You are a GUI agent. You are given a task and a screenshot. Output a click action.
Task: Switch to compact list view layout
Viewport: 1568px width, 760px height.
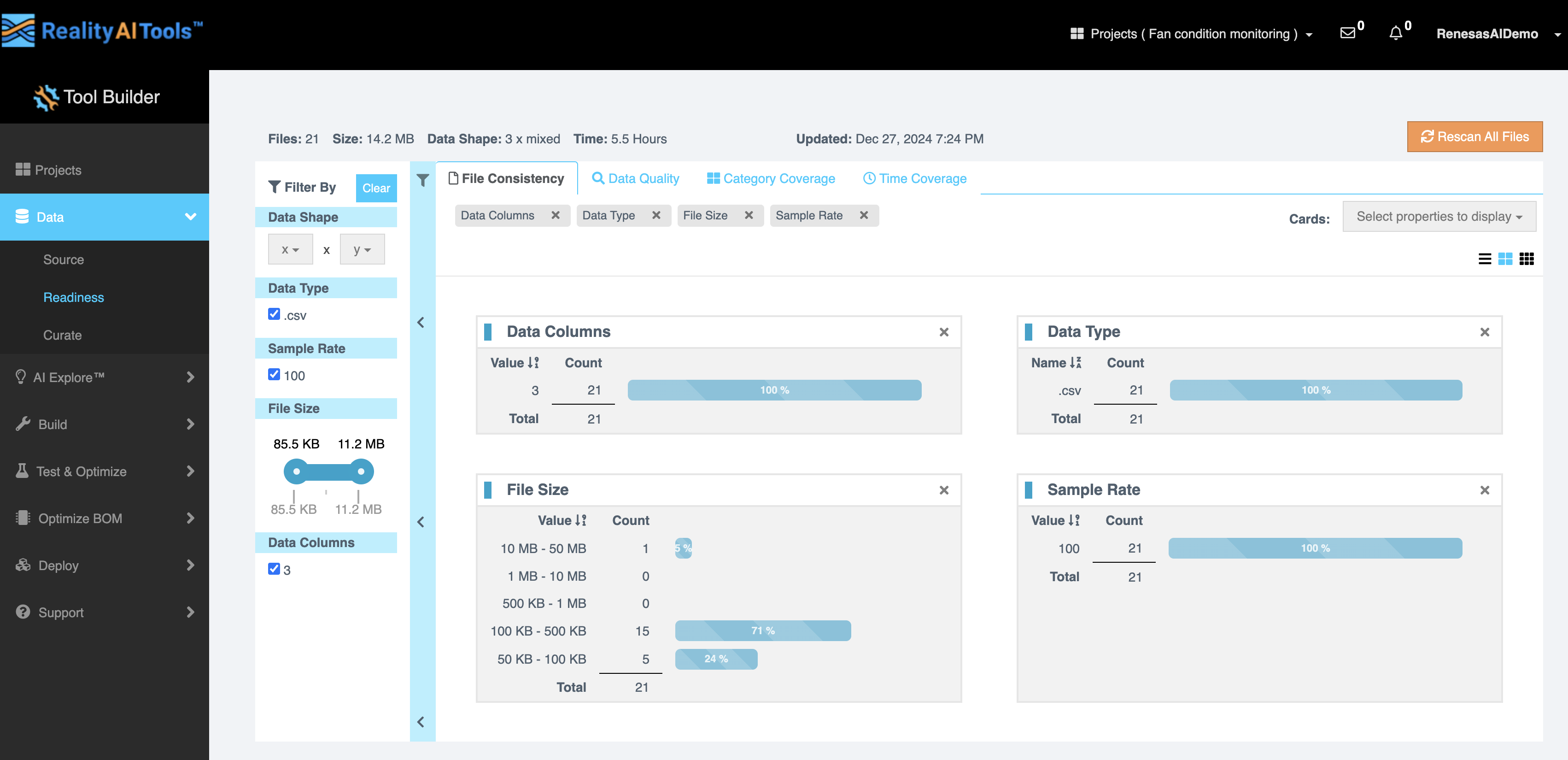pos(1485,258)
